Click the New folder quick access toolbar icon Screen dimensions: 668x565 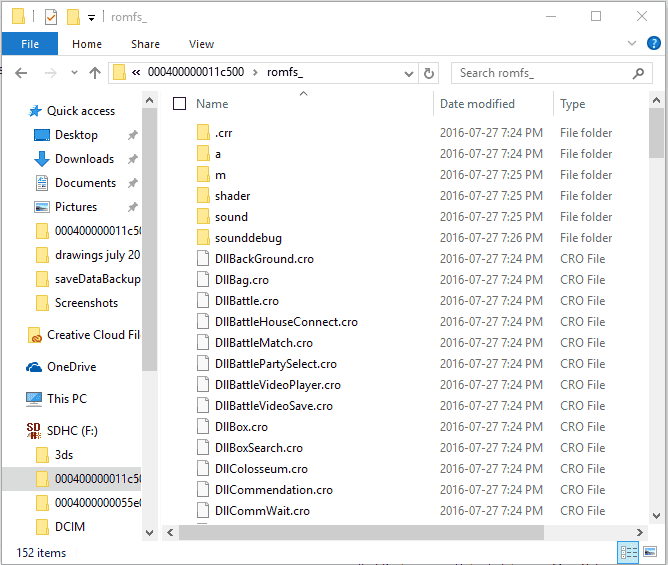click(73, 17)
